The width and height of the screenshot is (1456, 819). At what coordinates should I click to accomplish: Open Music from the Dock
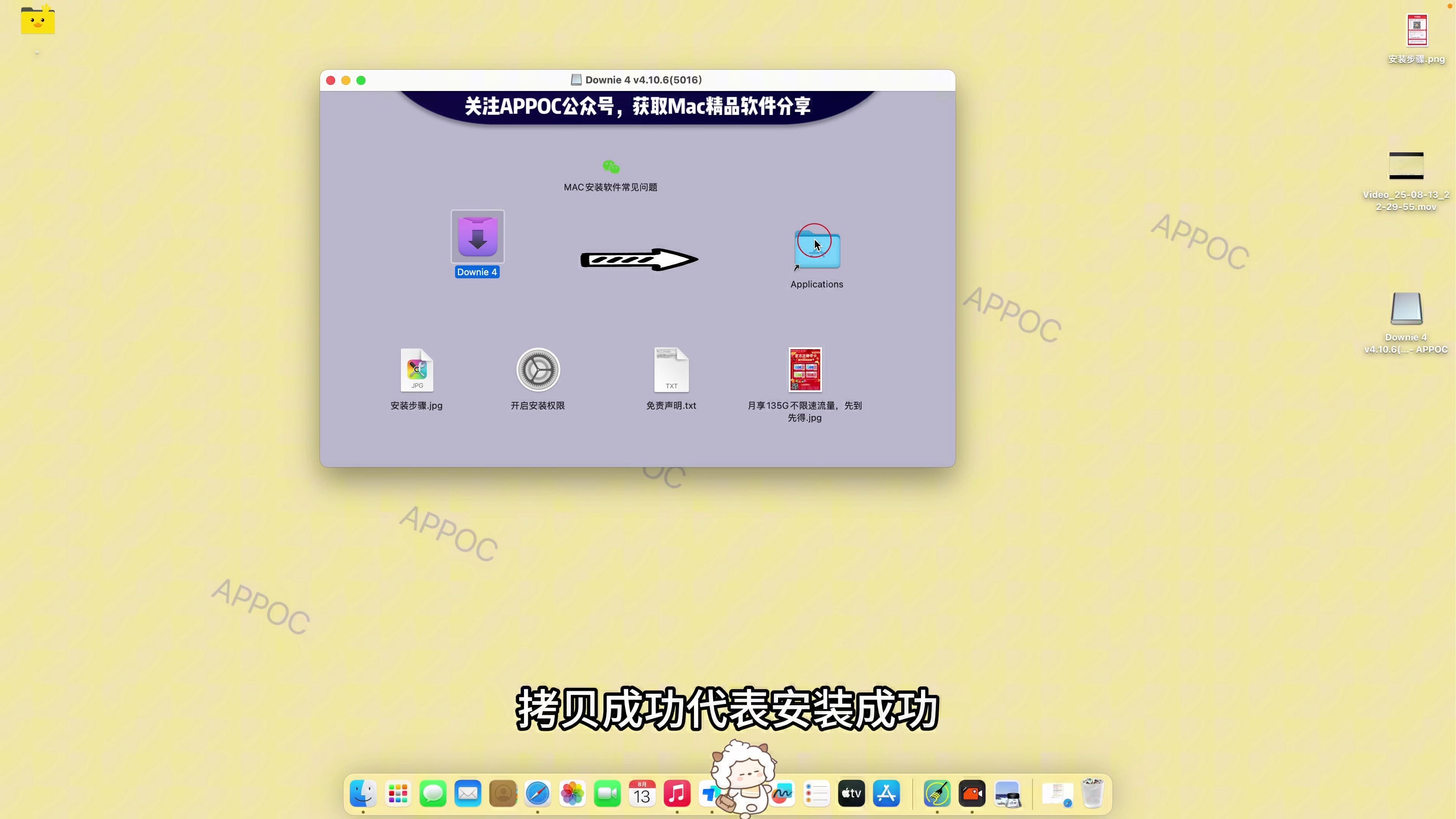pos(677,794)
